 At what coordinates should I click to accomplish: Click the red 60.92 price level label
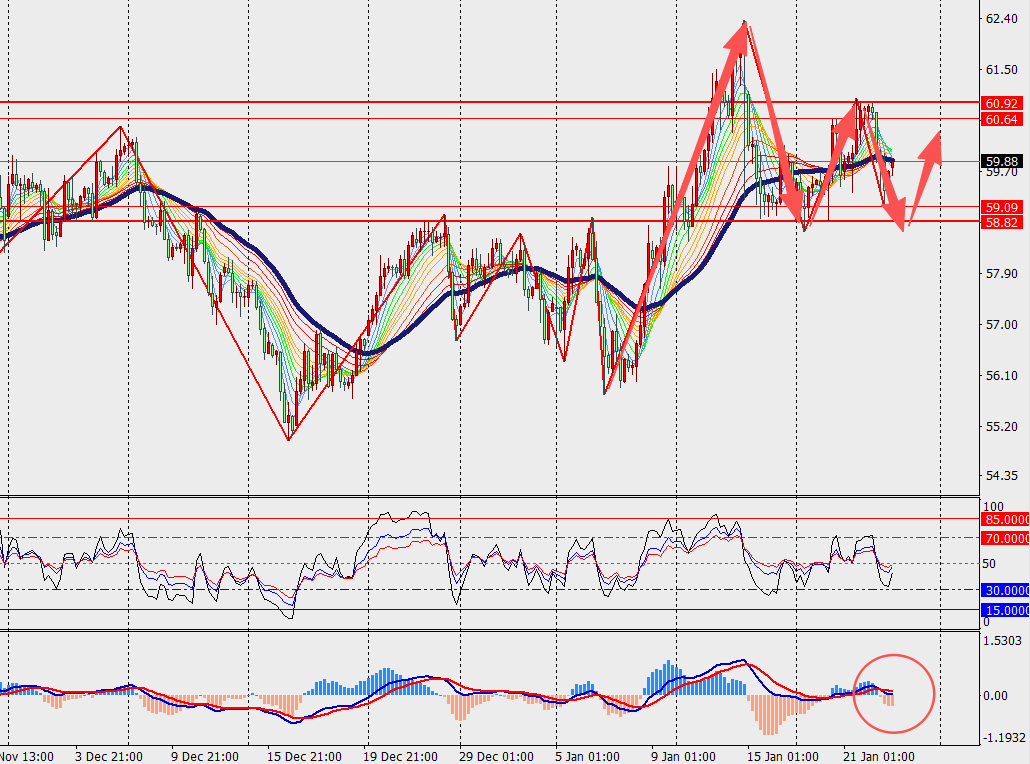coord(1003,103)
